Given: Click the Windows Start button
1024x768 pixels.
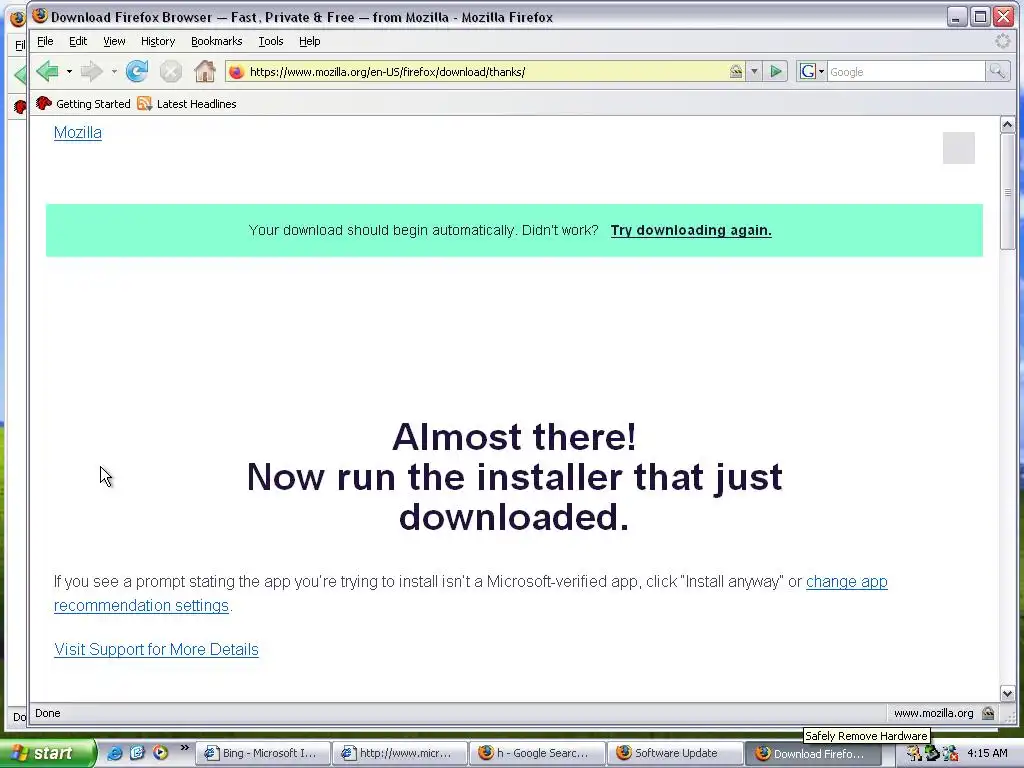Looking at the screenshot, I should tap(47, 754).
